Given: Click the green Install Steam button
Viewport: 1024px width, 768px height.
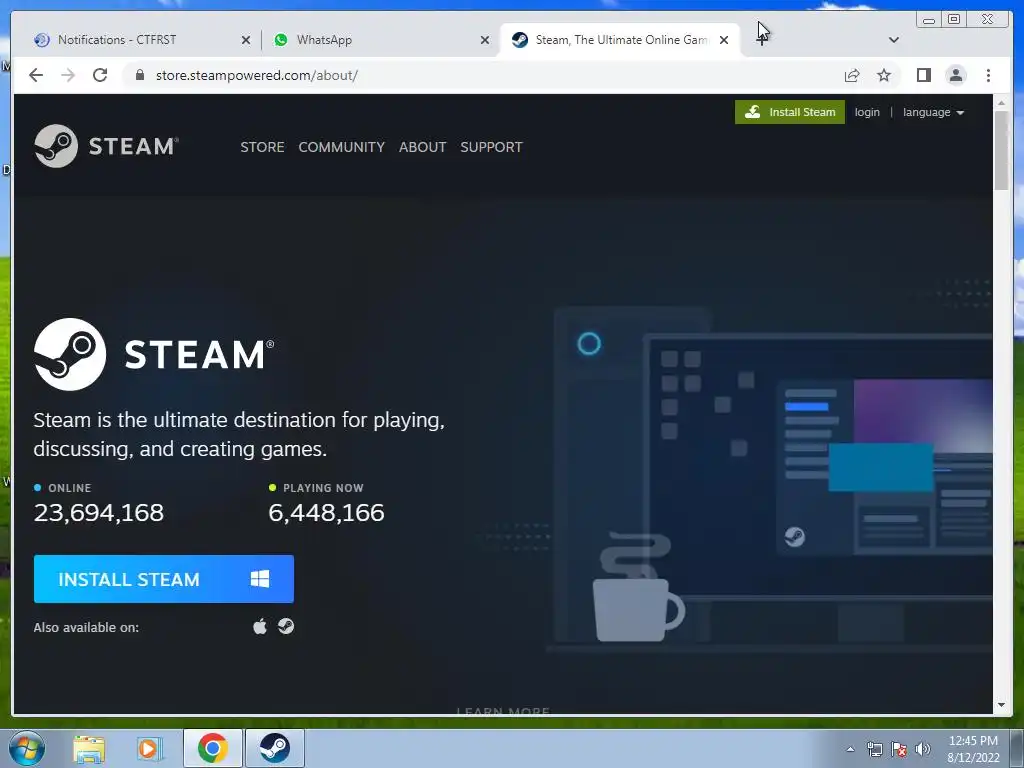Looking at the screenshot, I should (x=790, y=112).
